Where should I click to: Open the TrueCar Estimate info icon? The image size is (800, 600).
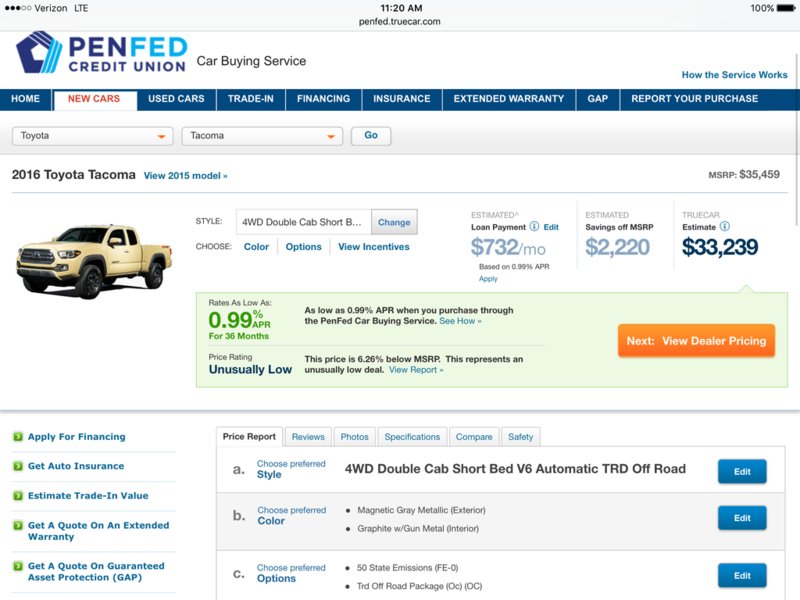[x=724, y=227]
